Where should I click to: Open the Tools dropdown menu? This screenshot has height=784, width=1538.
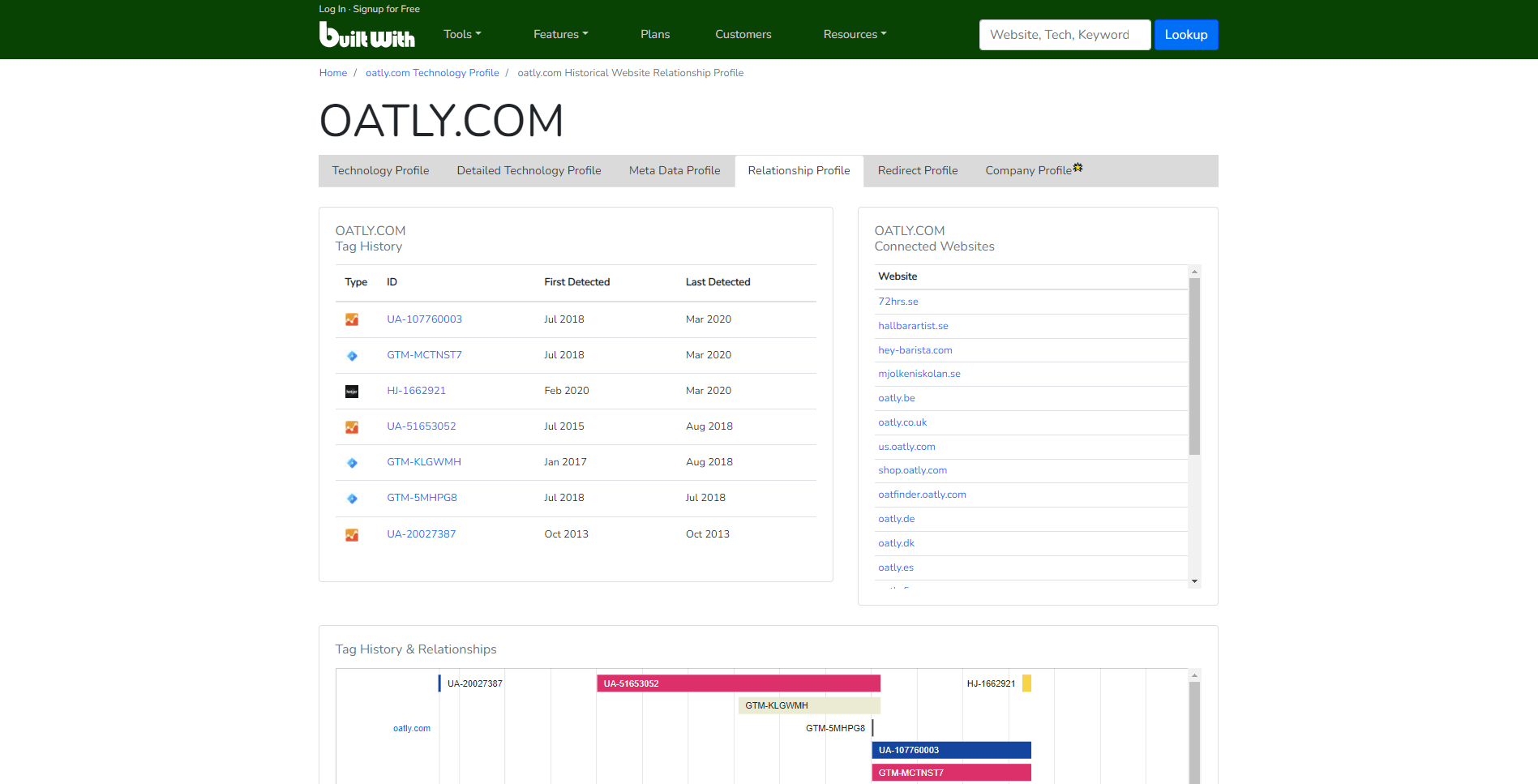(462, 34)
